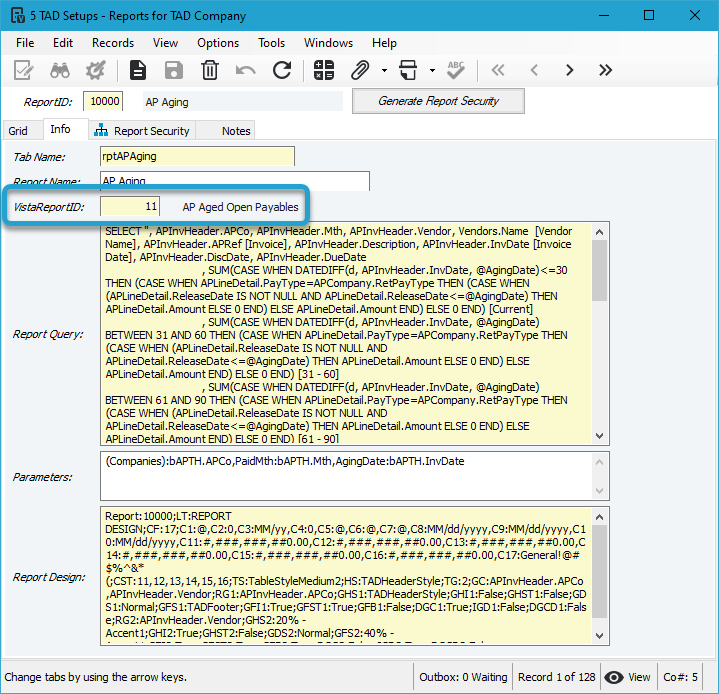
Task: Expand the attachments dropdown arrow
Action: click(x=384, y=70)
